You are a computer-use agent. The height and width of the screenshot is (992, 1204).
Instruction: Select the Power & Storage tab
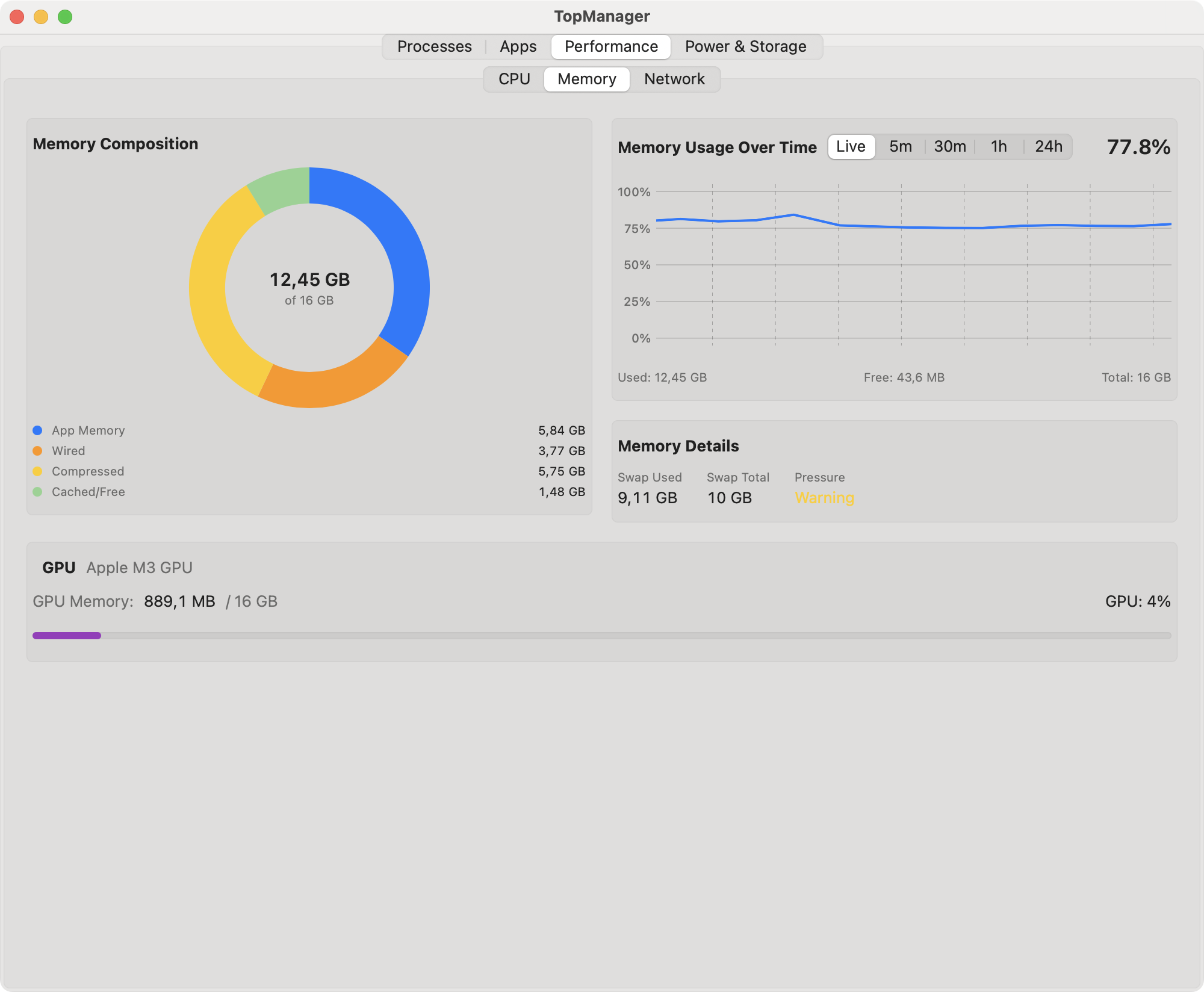tap(745, 46)
